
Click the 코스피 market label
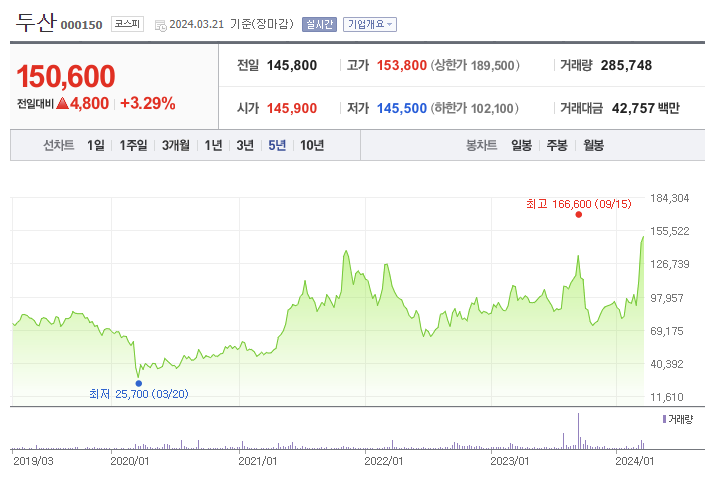coord(127,24)
